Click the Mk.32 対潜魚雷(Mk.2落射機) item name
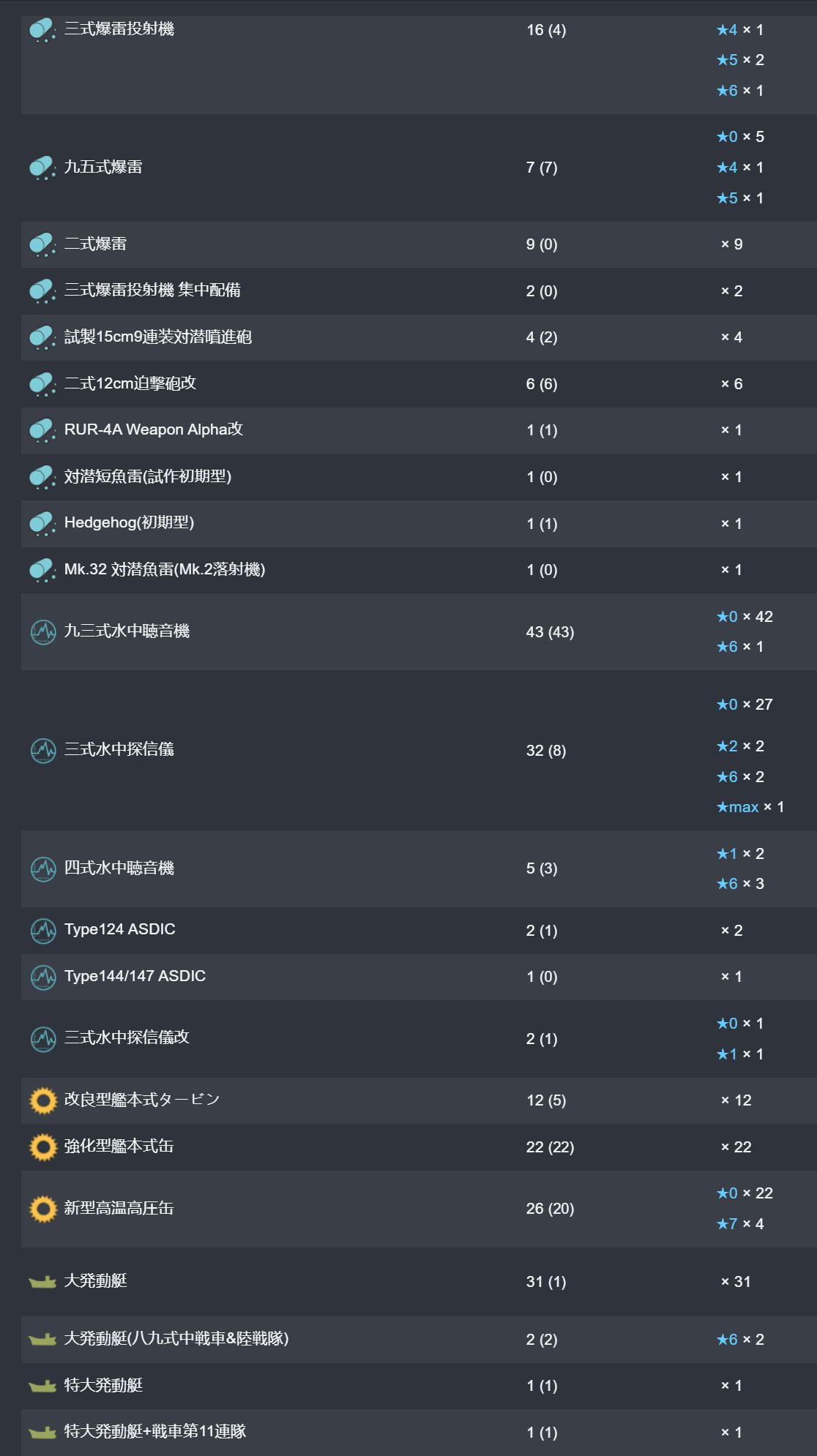The width and height of the screenshot is (817, 1456). (x=164, y=569)
